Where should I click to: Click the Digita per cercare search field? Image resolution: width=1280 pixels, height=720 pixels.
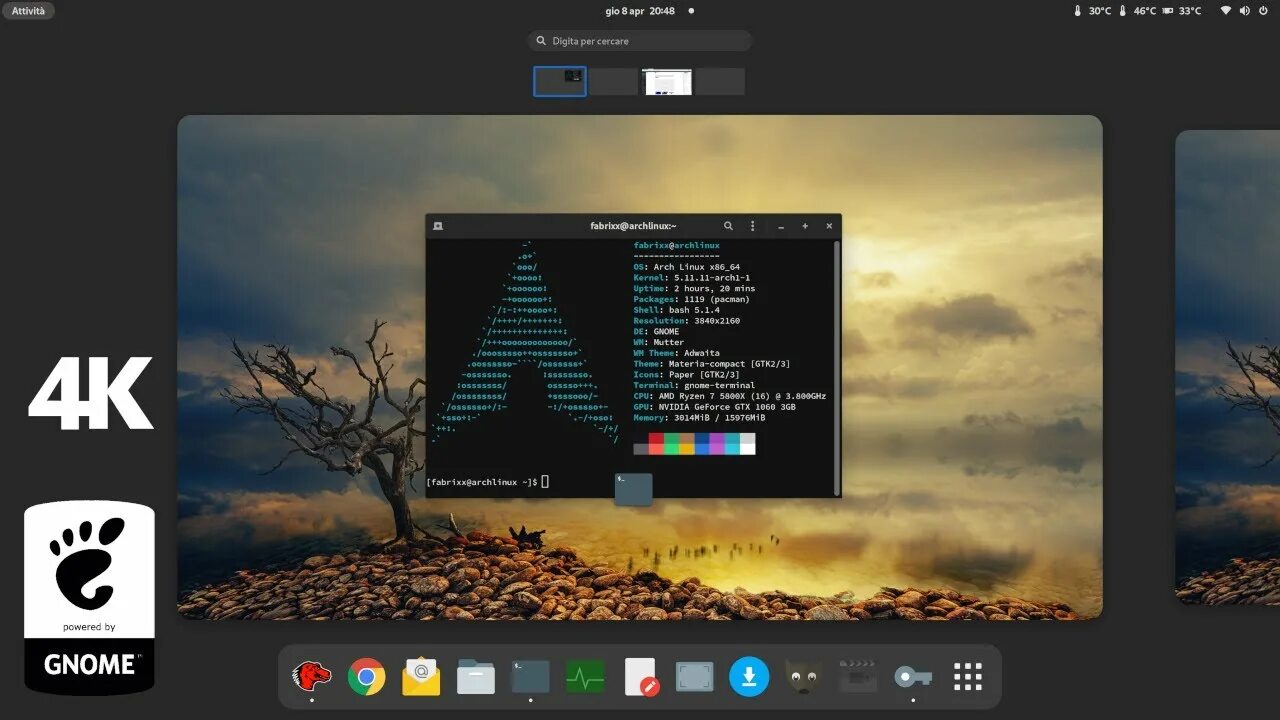640,41
